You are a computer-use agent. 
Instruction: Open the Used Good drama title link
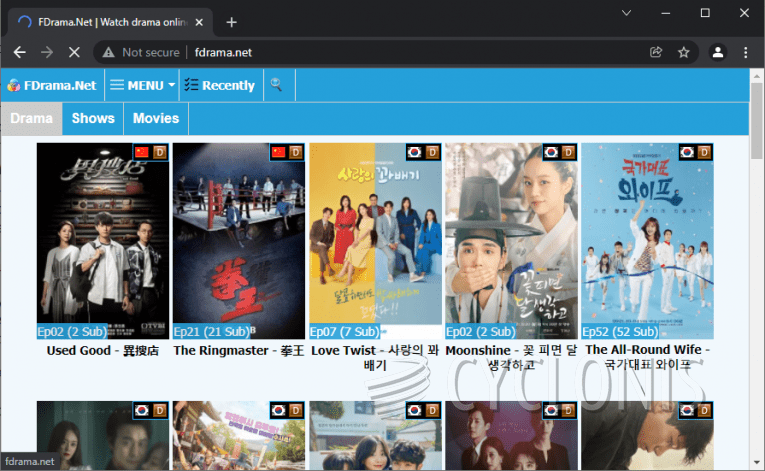point(103,350)
